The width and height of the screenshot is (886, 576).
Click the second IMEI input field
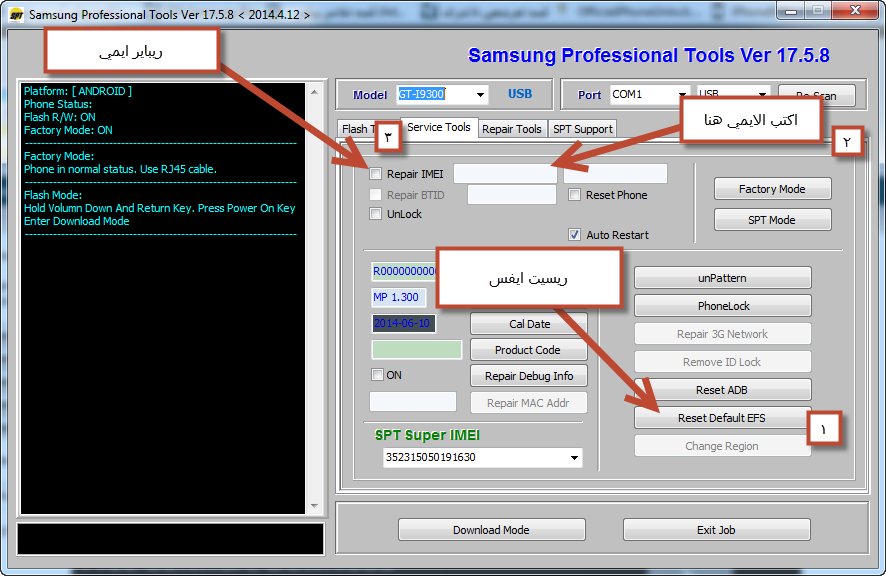point(615,174)
